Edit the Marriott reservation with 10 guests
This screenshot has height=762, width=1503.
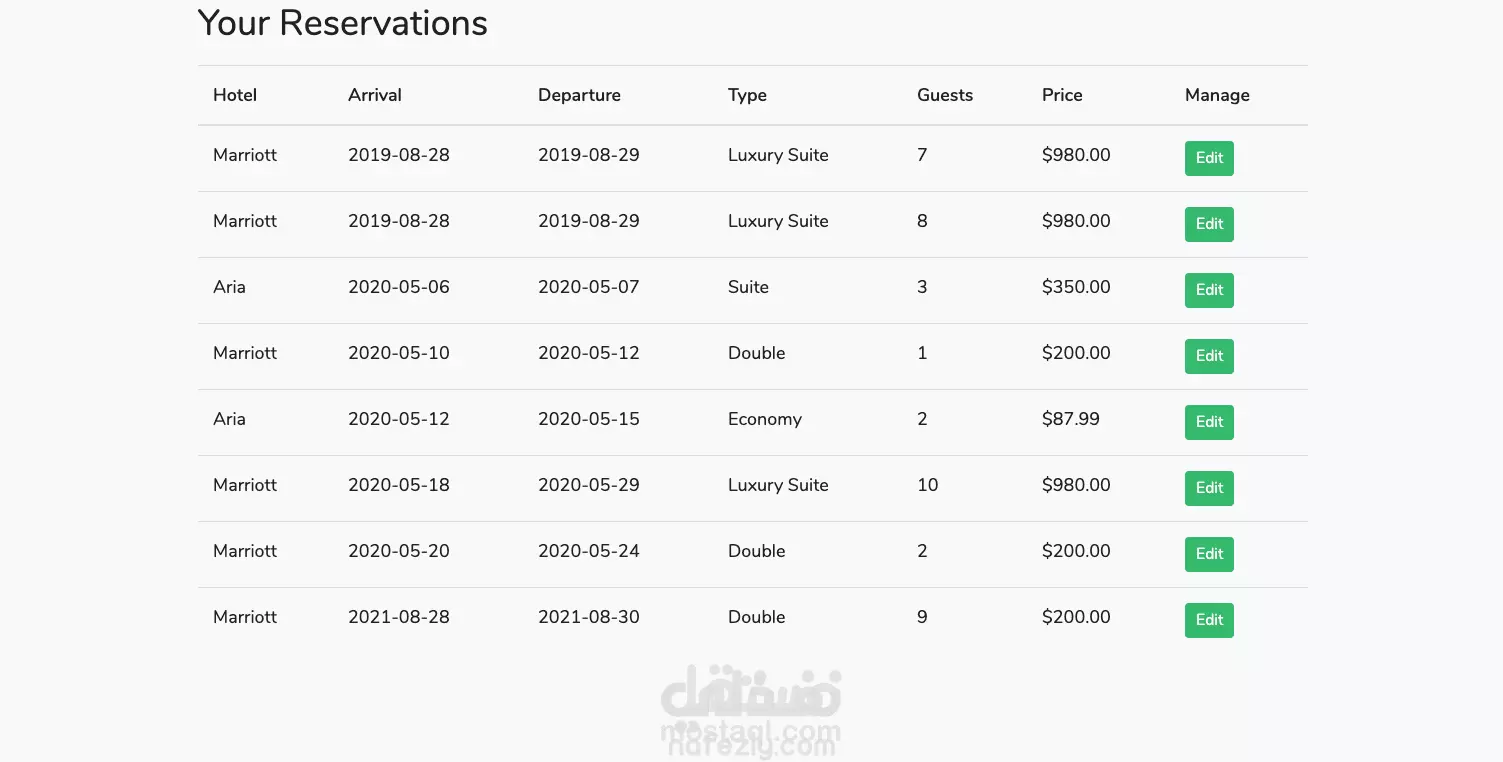pos(1209,488)
